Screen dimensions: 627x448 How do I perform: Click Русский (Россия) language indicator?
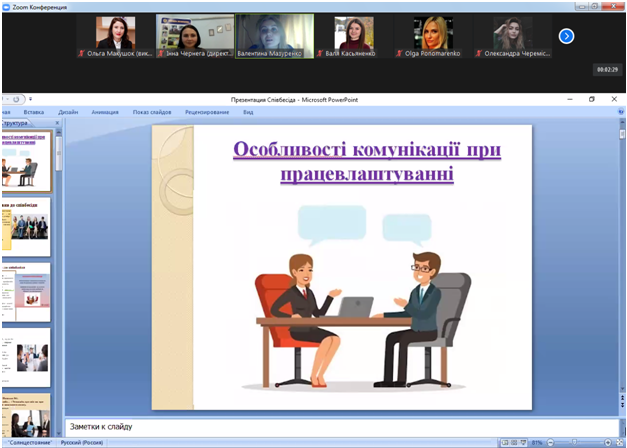[x=82, y=442]
